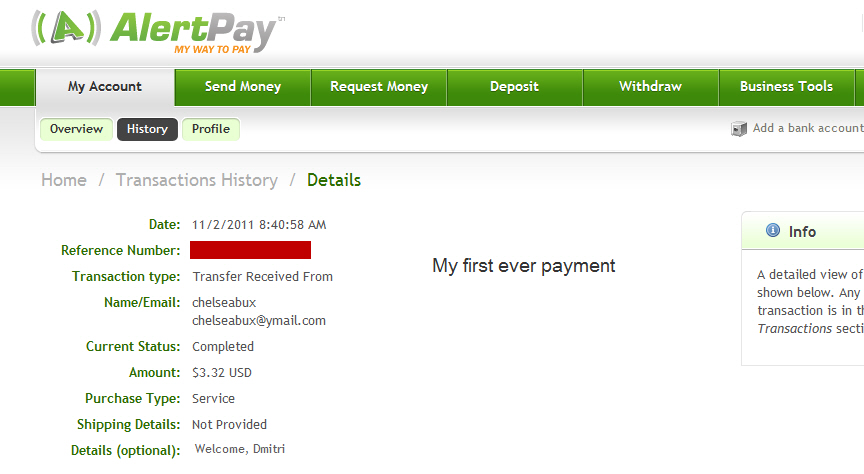The width and height of the screenshot is (864, 474).
Task: Click the Details breadcrumb text
Action: pos(334,180)
